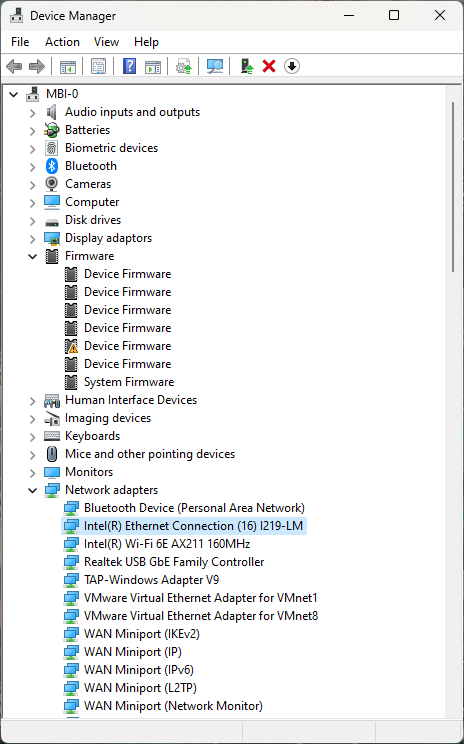Image resolution: width=464 pixels, height=744 pixels.
Task: Click Scan for hardware changes toolbar icon
Action: (x=215, y=66)
